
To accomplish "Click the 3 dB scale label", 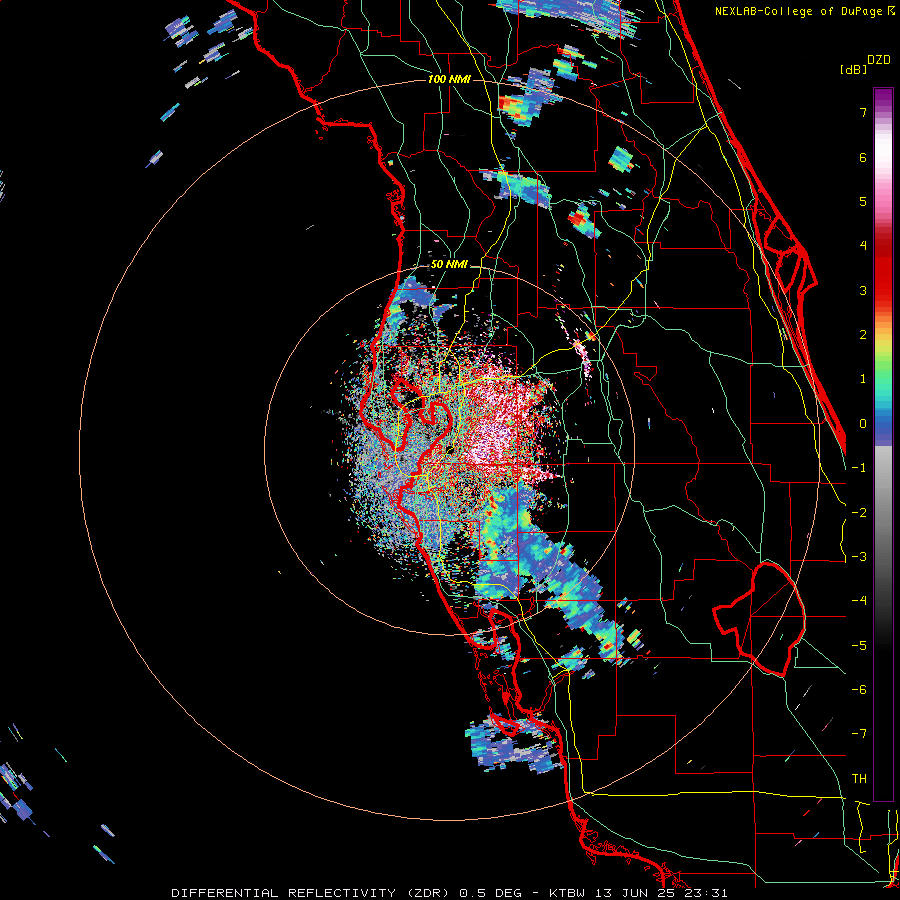I will click(863, 290).
